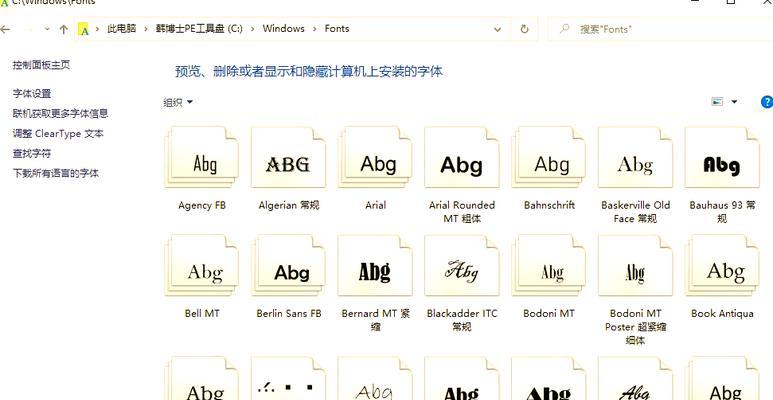Image resolution: width=773 pixels, height=400 pixels.
Task: Select the dotted braille-like font thumbnail
Action: [x=289, y=378]
